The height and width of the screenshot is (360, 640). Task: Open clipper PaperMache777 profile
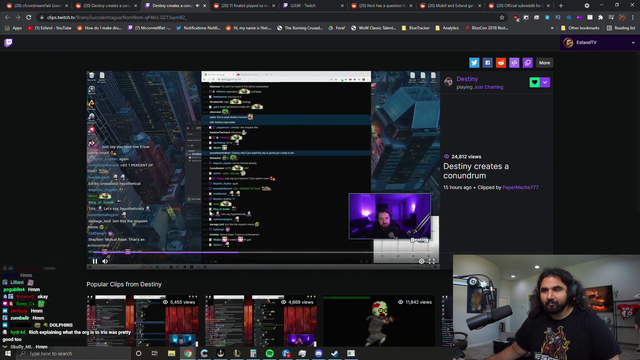[x=520, y=187]
